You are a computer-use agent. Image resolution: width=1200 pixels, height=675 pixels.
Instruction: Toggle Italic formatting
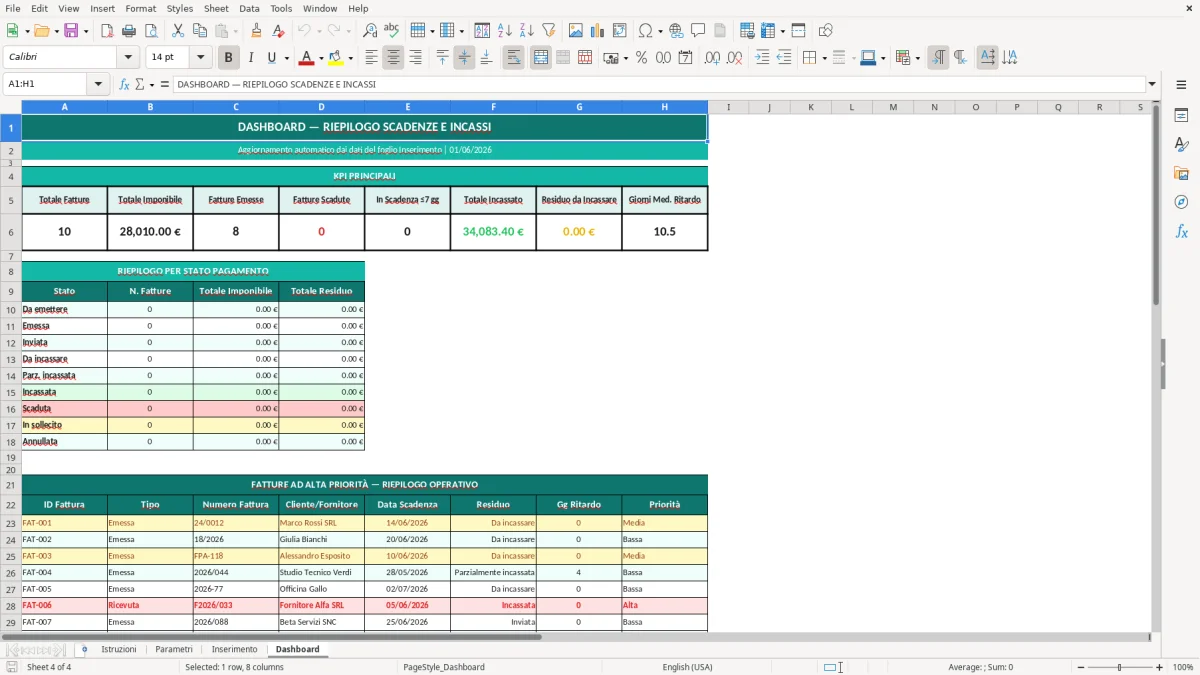pyautogui.click(x=251, y=58)
